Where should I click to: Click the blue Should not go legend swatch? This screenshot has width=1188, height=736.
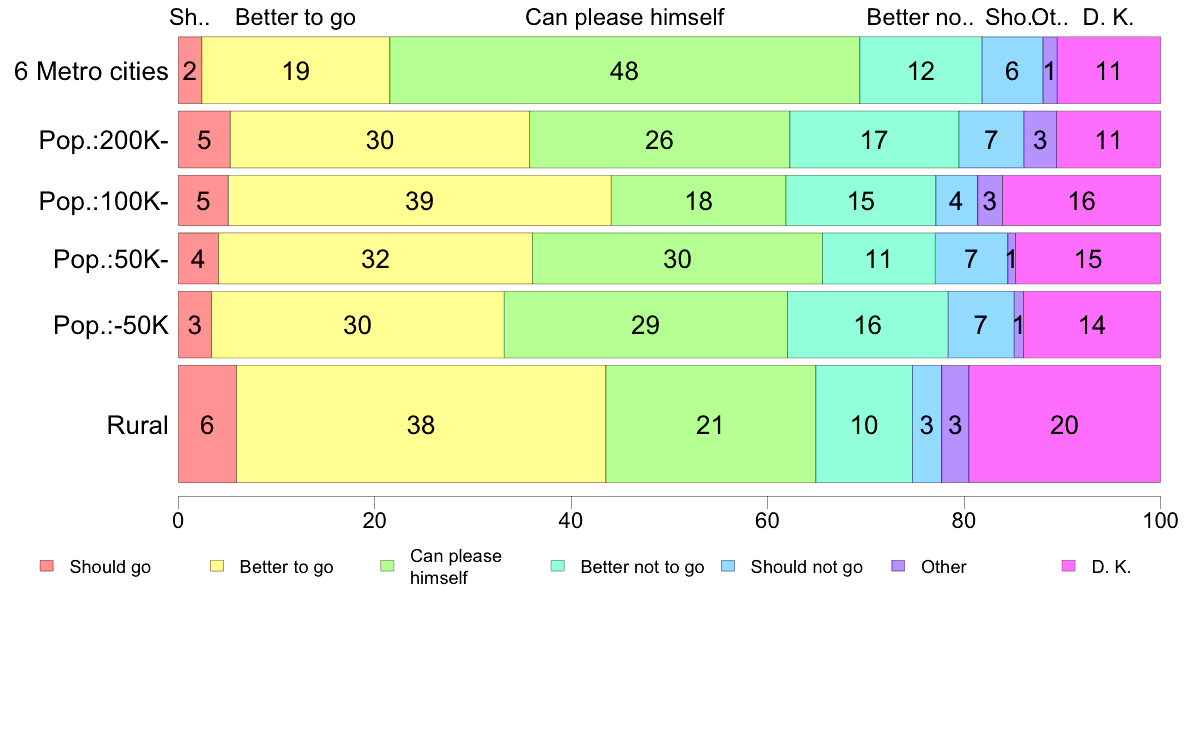pyautogui.click(x=729, y=566)
